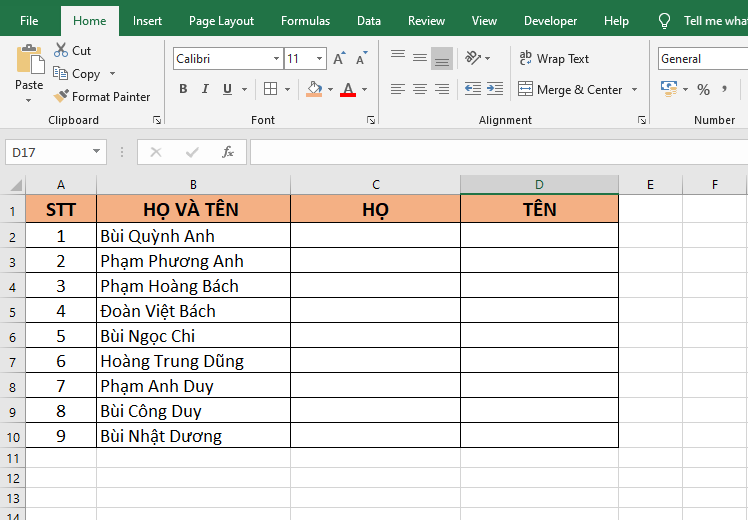748x520 pixels.
Task: Open Font settings dialog launcher
Action: [371, 120]
